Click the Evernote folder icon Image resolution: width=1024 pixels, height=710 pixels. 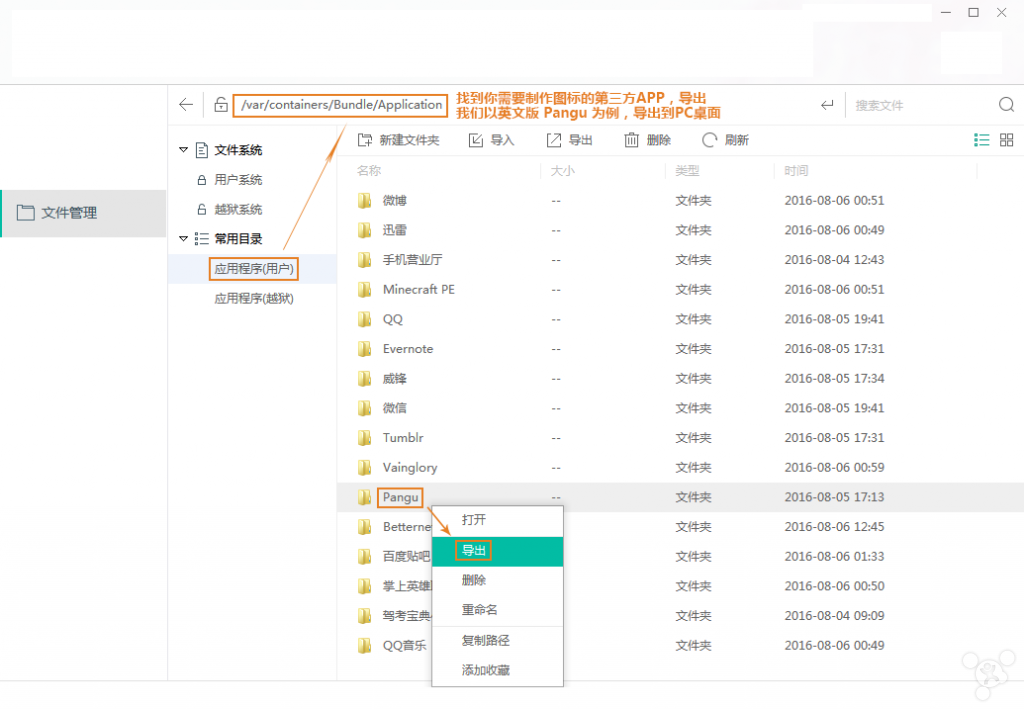[x=364, y=349]
